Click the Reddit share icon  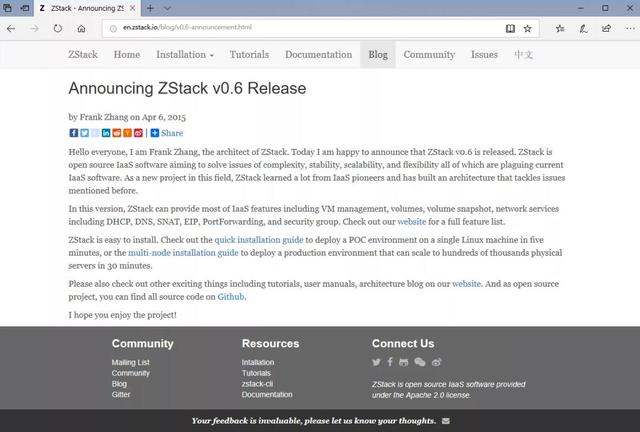(x=117, y=133)
